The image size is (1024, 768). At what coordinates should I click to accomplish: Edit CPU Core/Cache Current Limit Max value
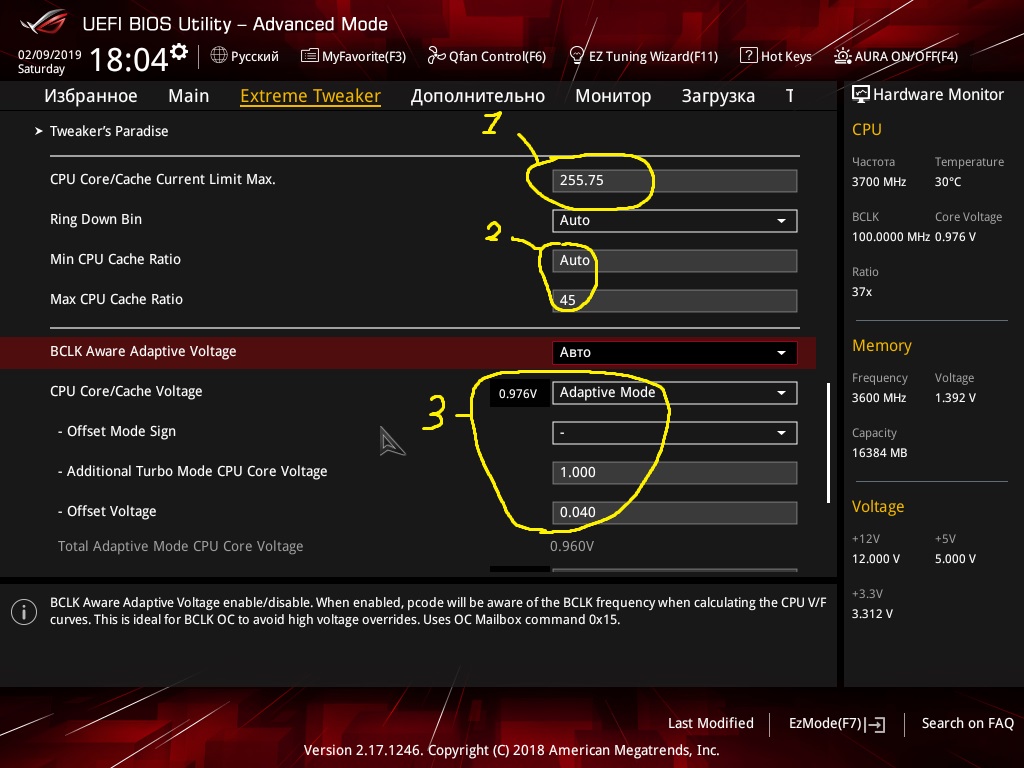click(x=675, y=180)
